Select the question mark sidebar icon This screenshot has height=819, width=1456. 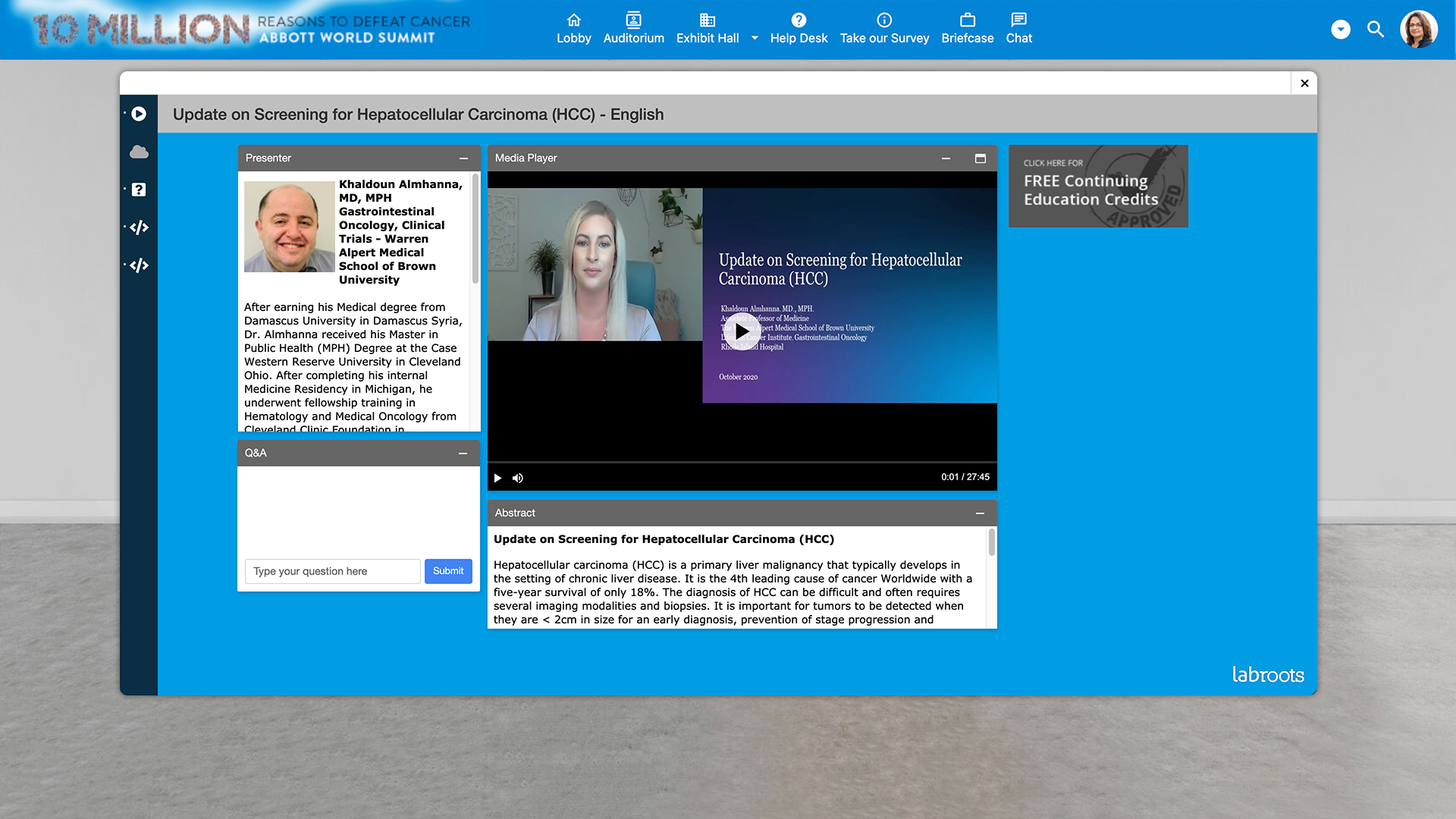pyautogui.click(x=139, y=190)
